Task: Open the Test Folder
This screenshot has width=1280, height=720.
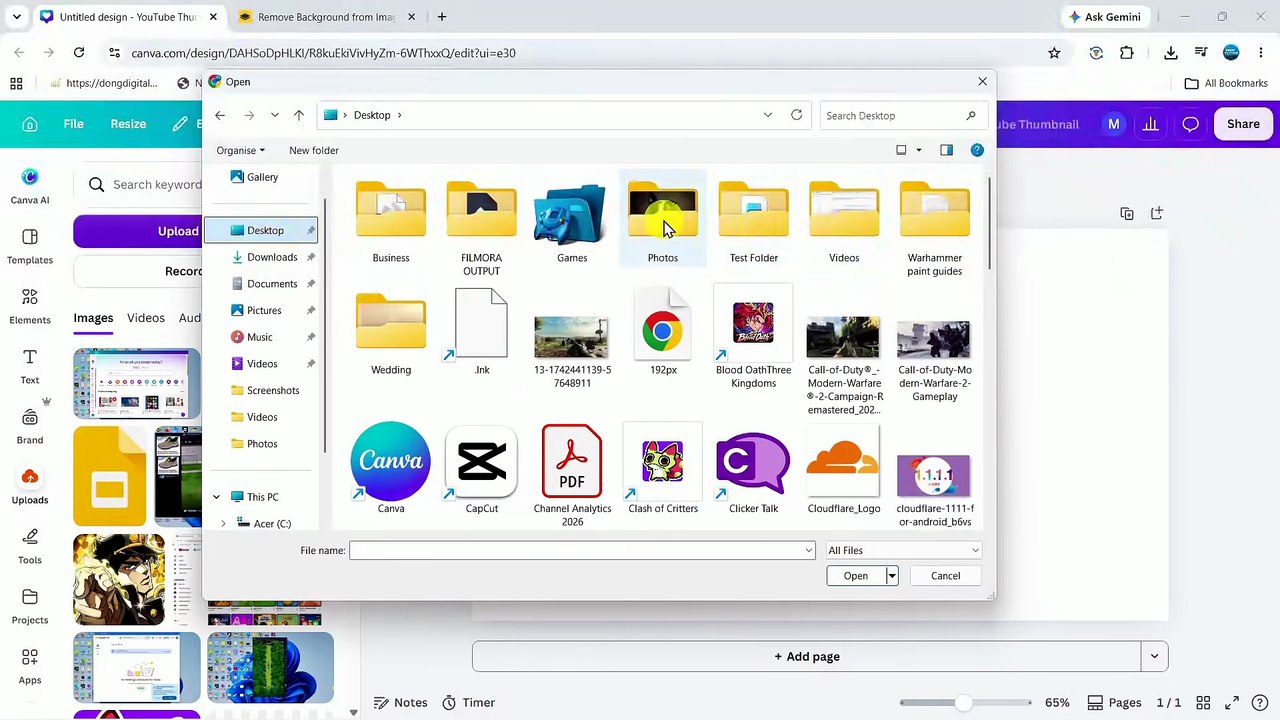Action: point(753,221)
